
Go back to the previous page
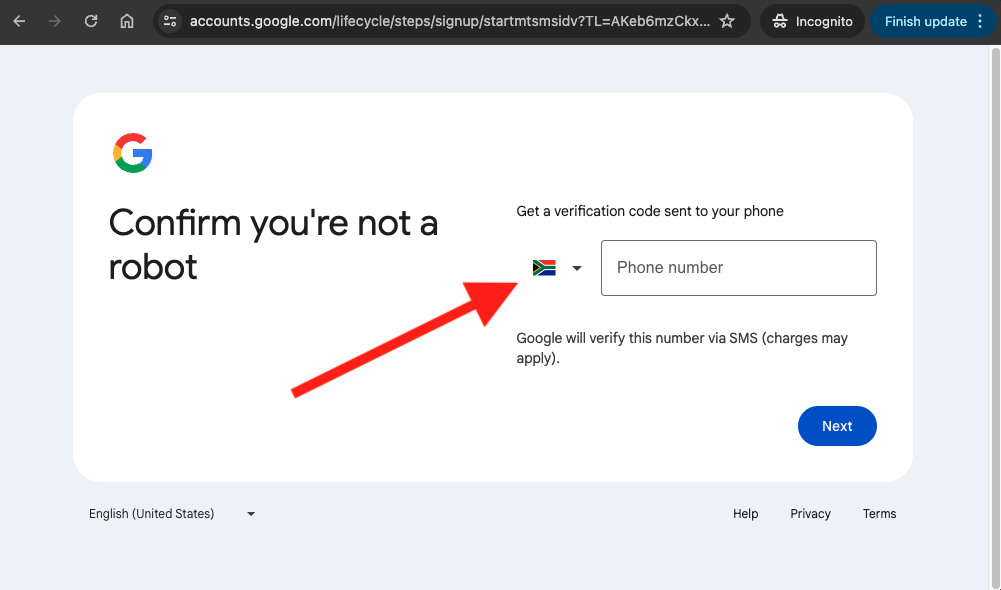(x=19, y=21)
